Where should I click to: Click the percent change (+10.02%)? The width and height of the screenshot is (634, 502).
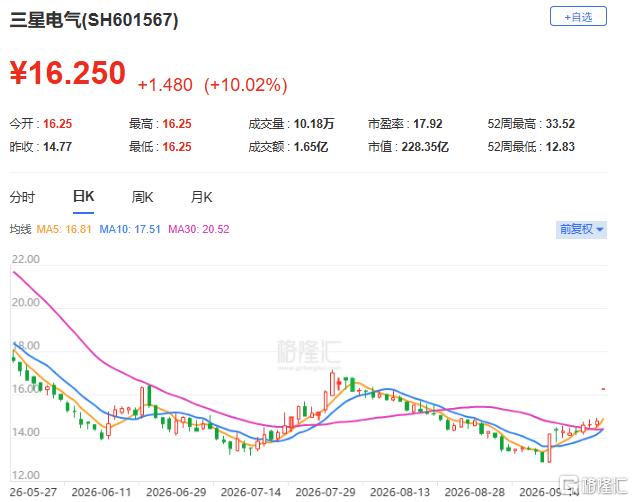(246, 85)
